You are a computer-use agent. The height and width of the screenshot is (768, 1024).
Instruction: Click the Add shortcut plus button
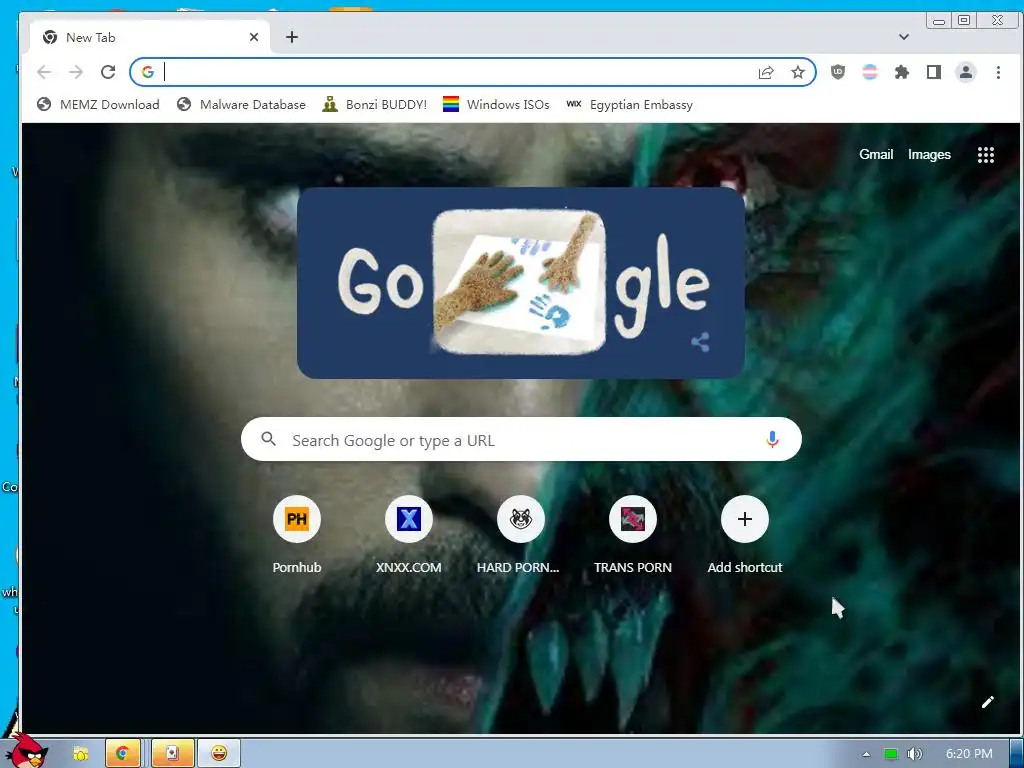pyautogui.click(x=744, y=519)
